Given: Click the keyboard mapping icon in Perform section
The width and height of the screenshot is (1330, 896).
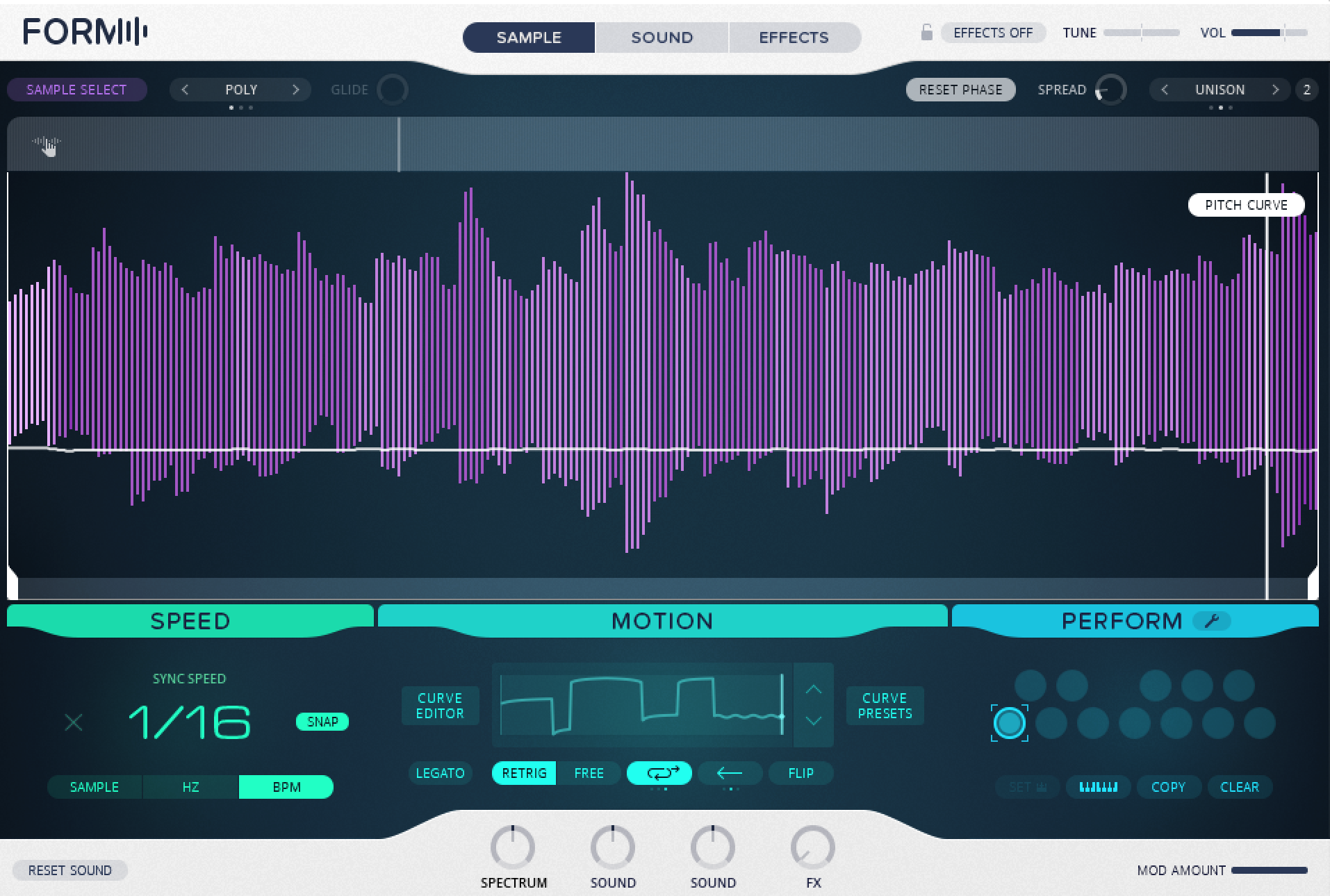Looking at the screenshot, I should (1098, 786).
